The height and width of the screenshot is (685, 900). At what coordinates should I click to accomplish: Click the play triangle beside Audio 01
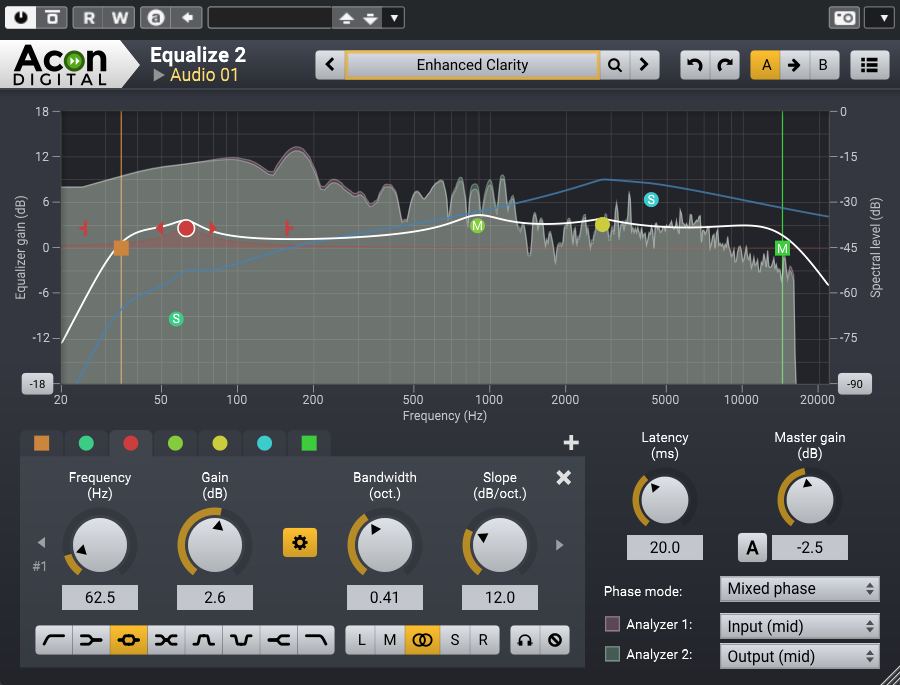[159, 75]
